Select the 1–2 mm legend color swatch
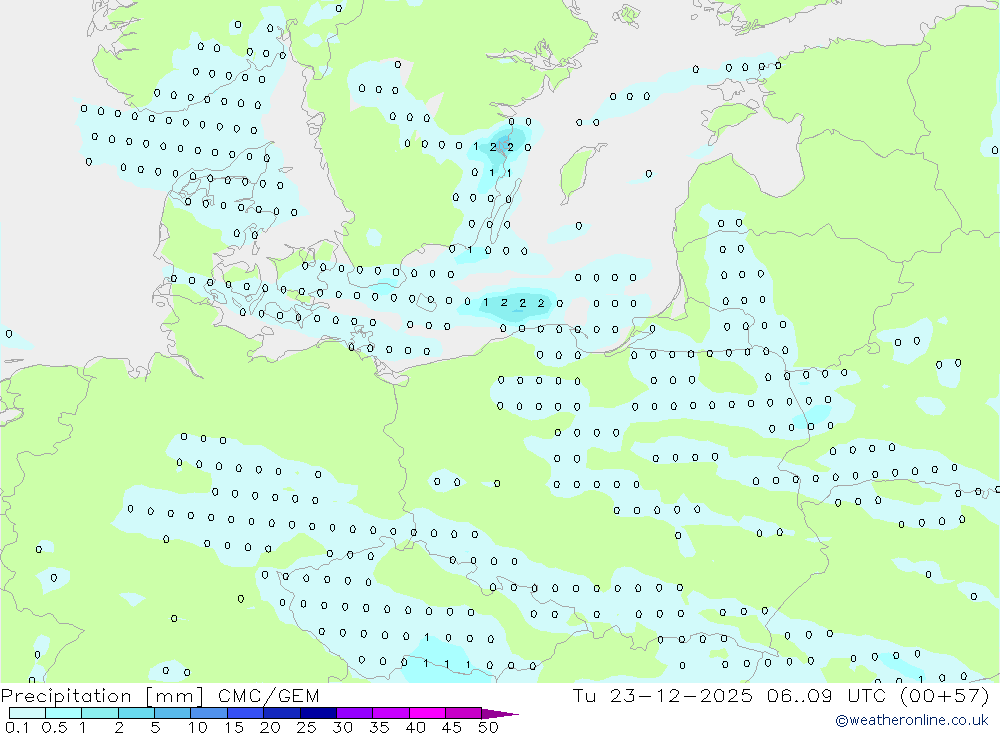The height and width of the screenshot is (733, 1000). [99, 713]
